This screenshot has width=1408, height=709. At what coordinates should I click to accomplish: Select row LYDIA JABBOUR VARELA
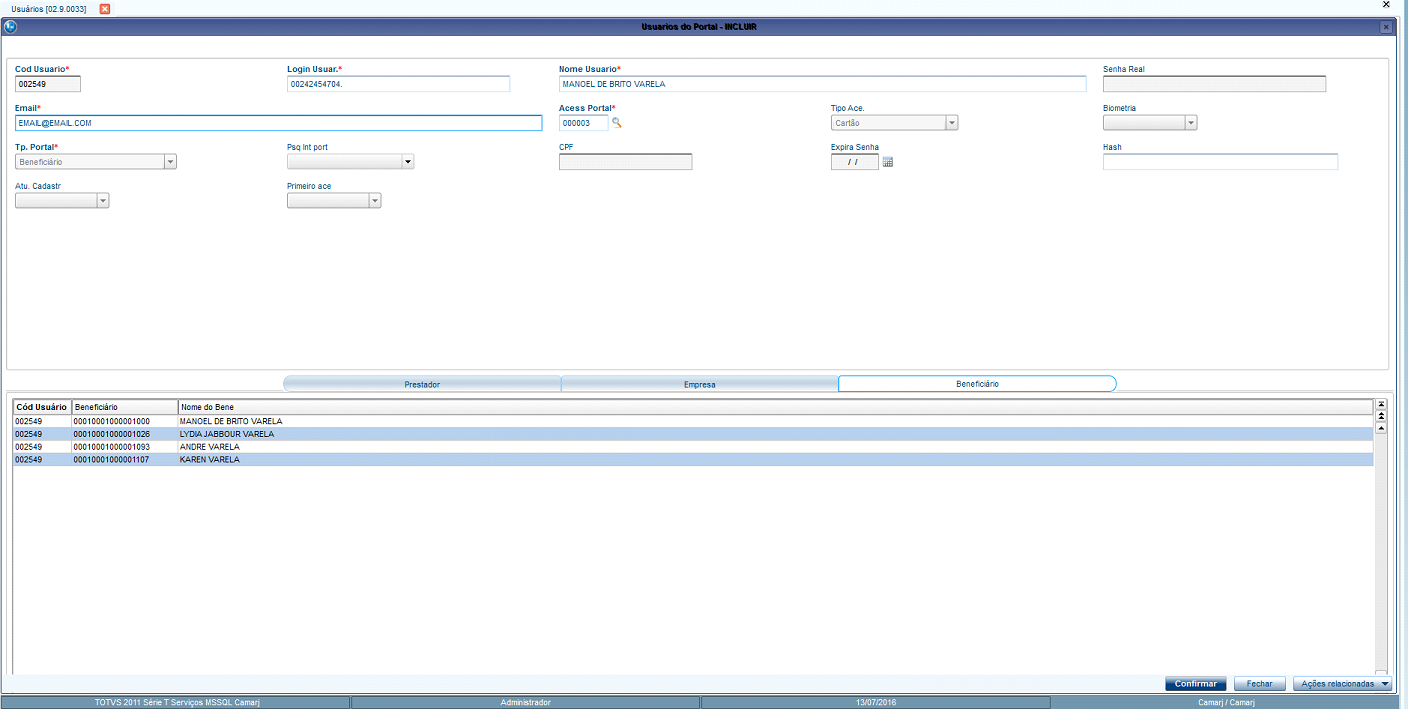[693, 434]
